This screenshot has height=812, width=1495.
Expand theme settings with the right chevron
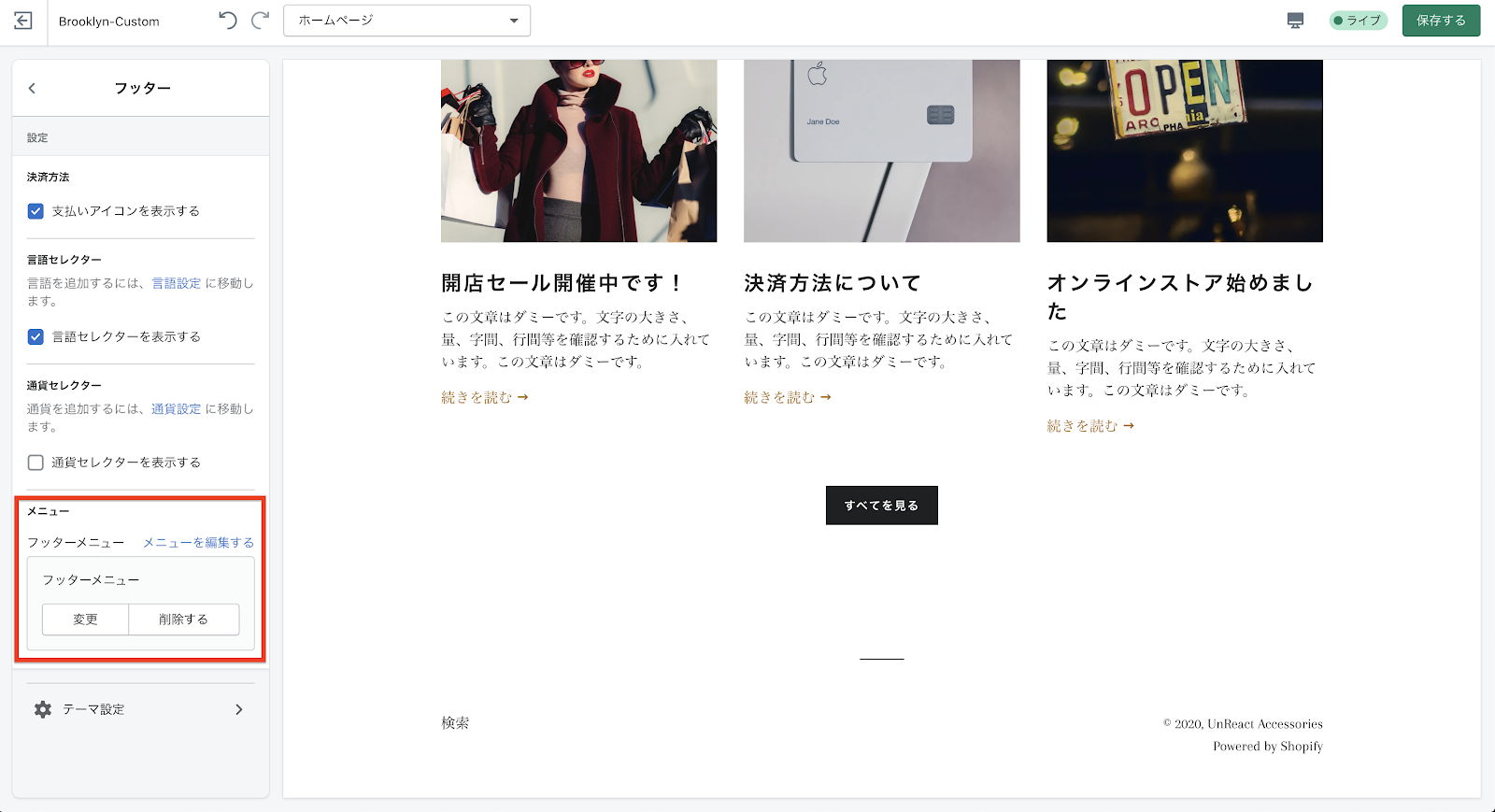[x=239, y=709]
